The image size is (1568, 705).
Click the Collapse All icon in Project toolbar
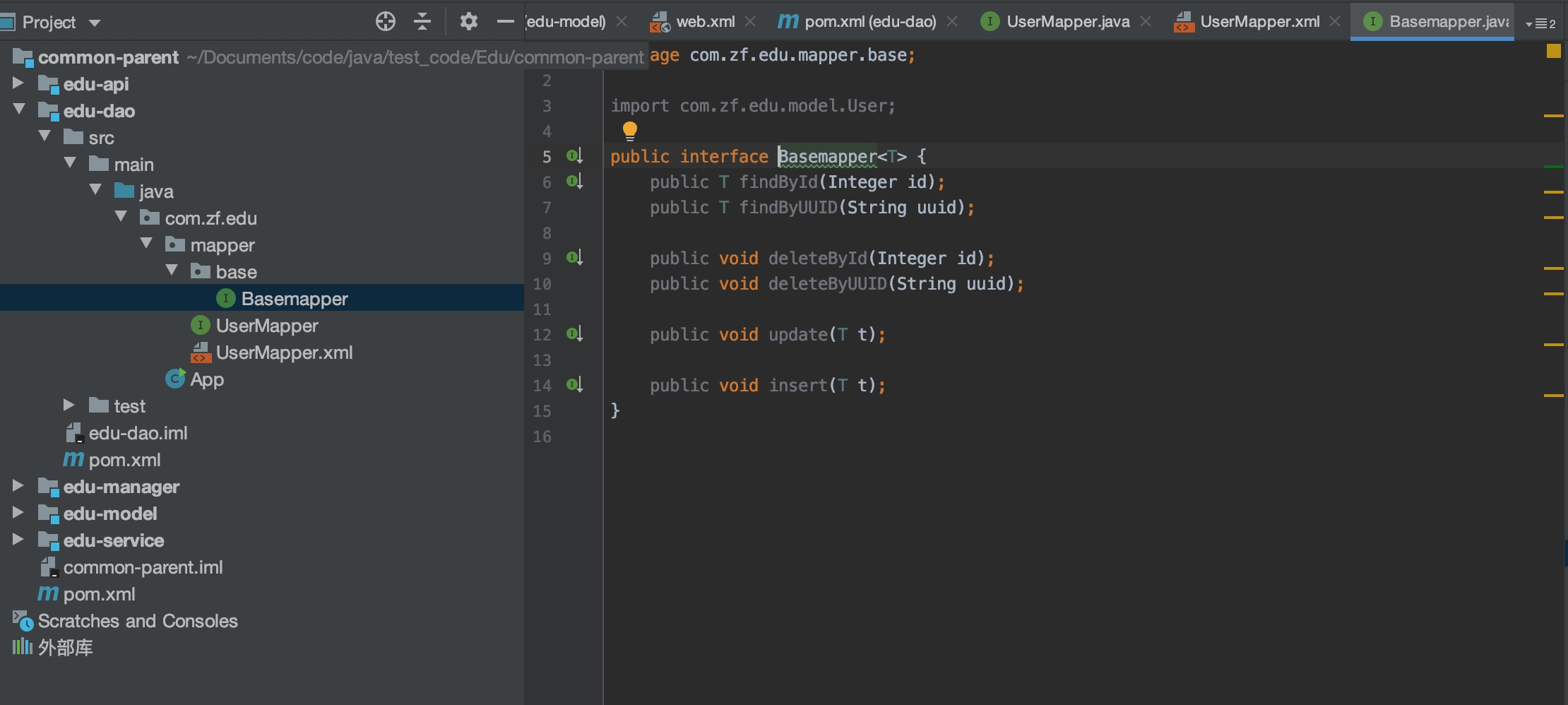pyautogui.click(x=422, y=21)
